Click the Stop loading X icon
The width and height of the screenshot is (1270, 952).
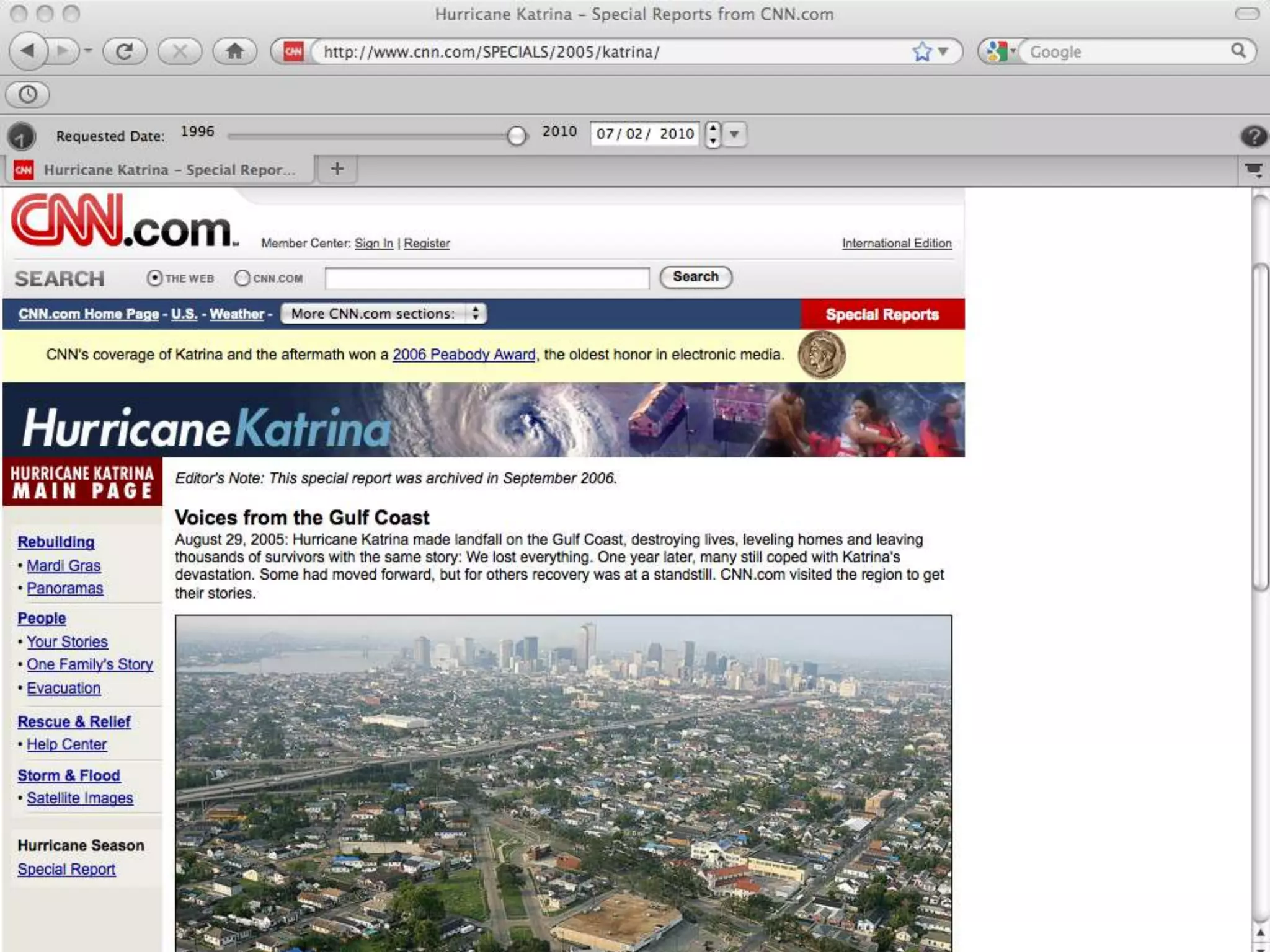click(180, 51)
